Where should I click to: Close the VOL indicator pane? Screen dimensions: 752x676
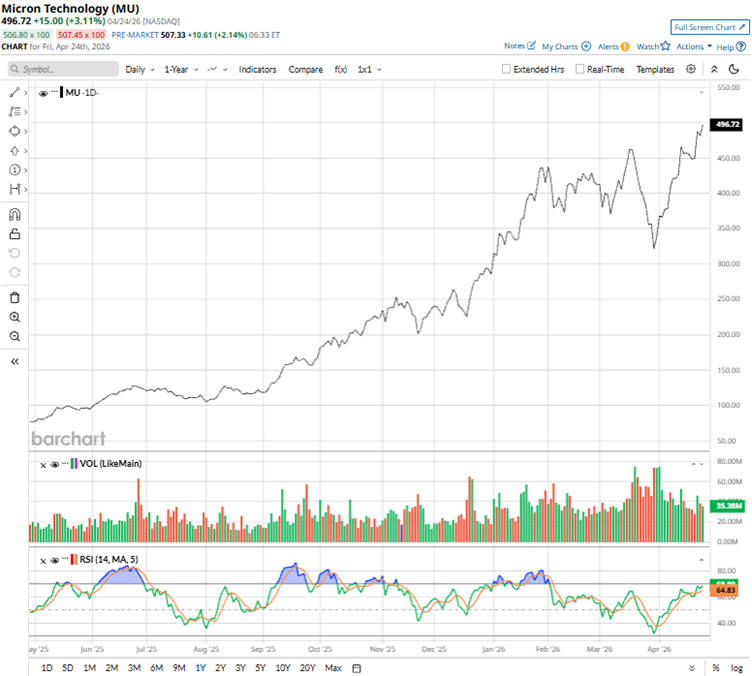click(x=43, y=465)
